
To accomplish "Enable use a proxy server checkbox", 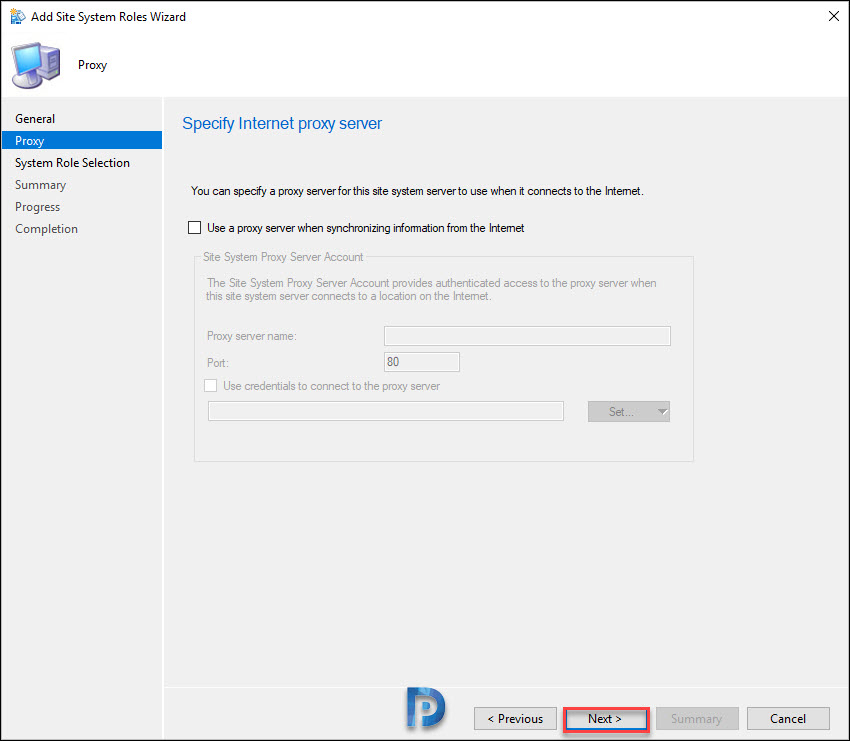I will (x=195, y=228).
